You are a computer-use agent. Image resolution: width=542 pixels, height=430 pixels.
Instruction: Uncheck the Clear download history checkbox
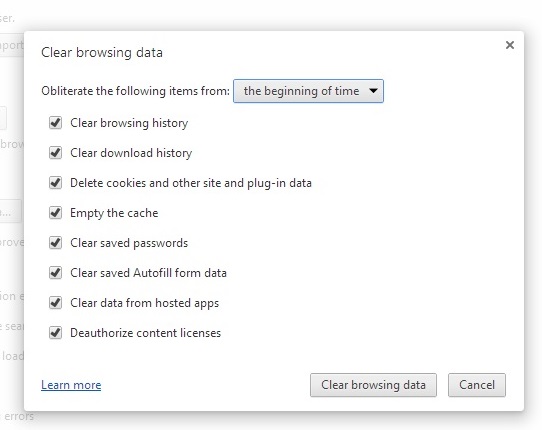click(55, 153)
